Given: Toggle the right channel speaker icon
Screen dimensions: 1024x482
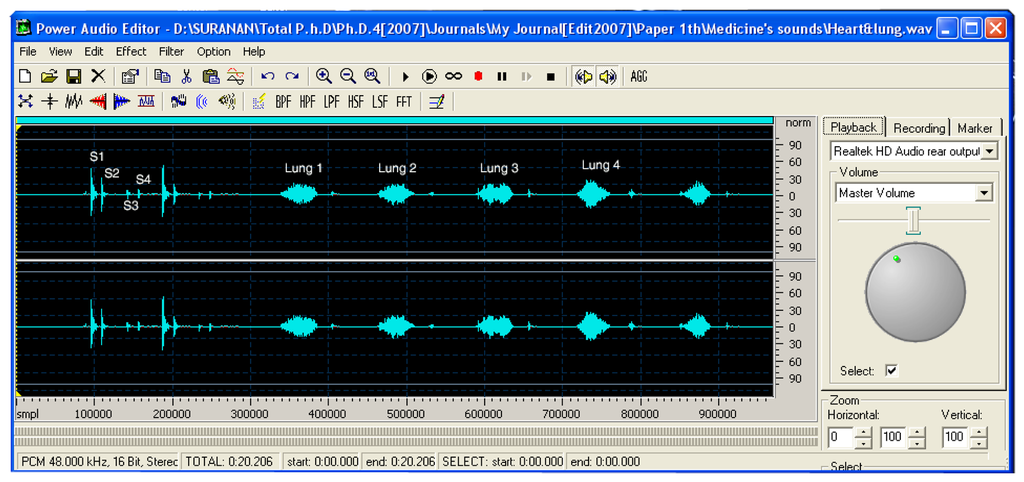Looking at the screenshot, I should (607, 76).
